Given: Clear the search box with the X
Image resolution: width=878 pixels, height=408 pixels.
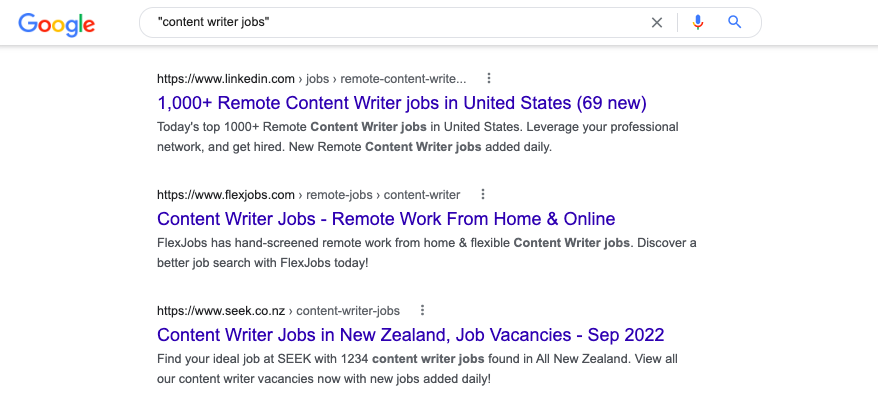Looking at the screenshot, I should coord(657,23).
